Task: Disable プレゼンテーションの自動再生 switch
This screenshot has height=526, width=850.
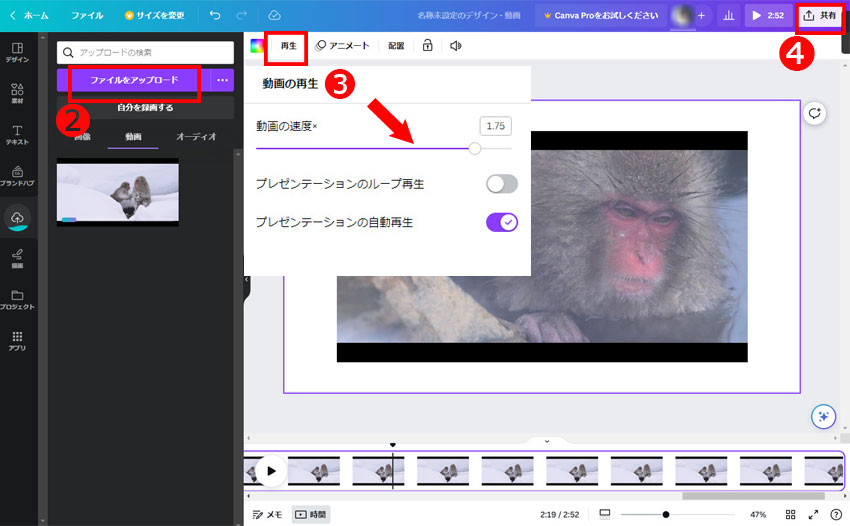Action: pyautogui.click(x=502, y=222)
